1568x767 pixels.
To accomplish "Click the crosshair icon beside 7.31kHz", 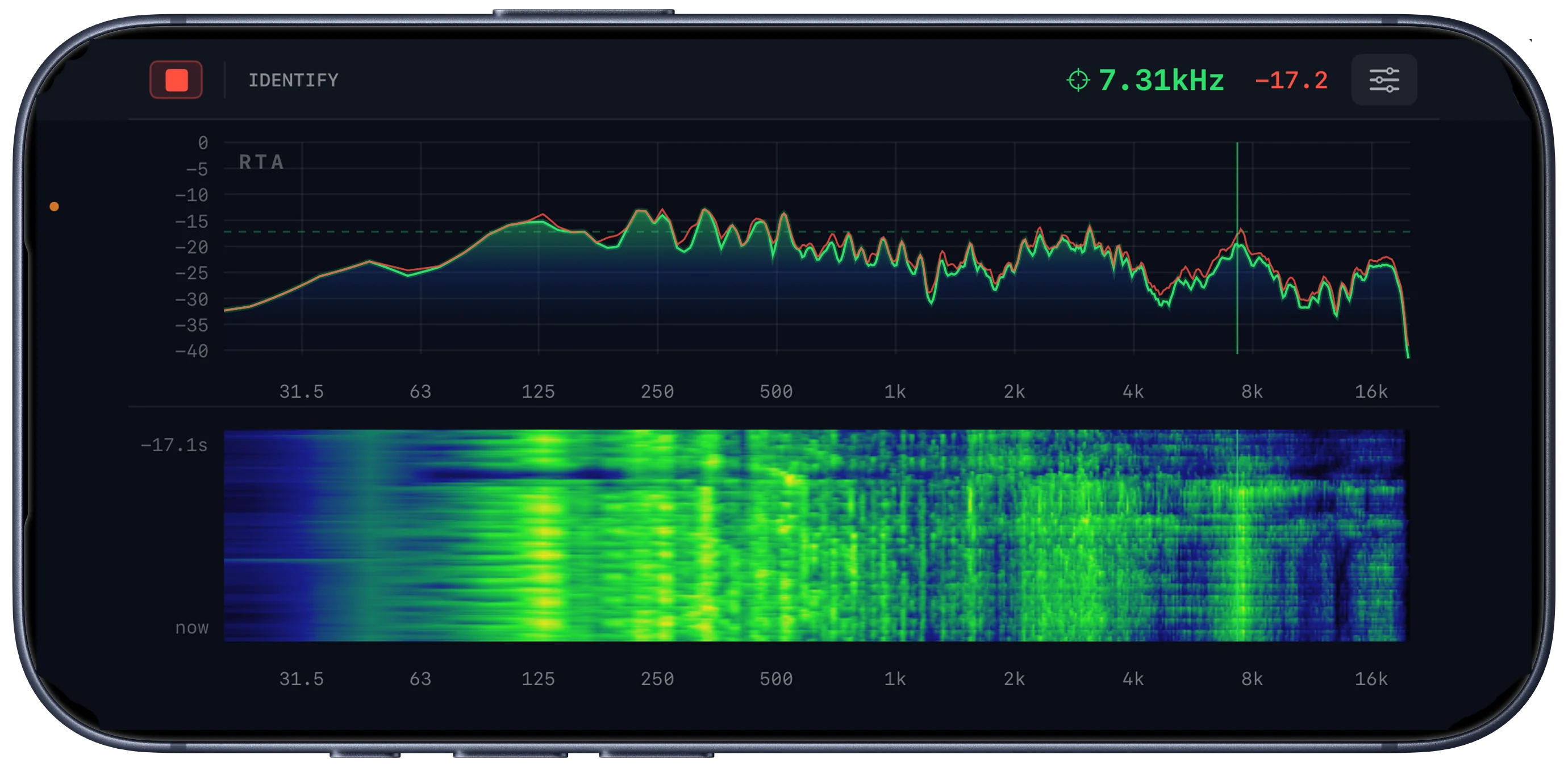I will [x=1077, y=80].
